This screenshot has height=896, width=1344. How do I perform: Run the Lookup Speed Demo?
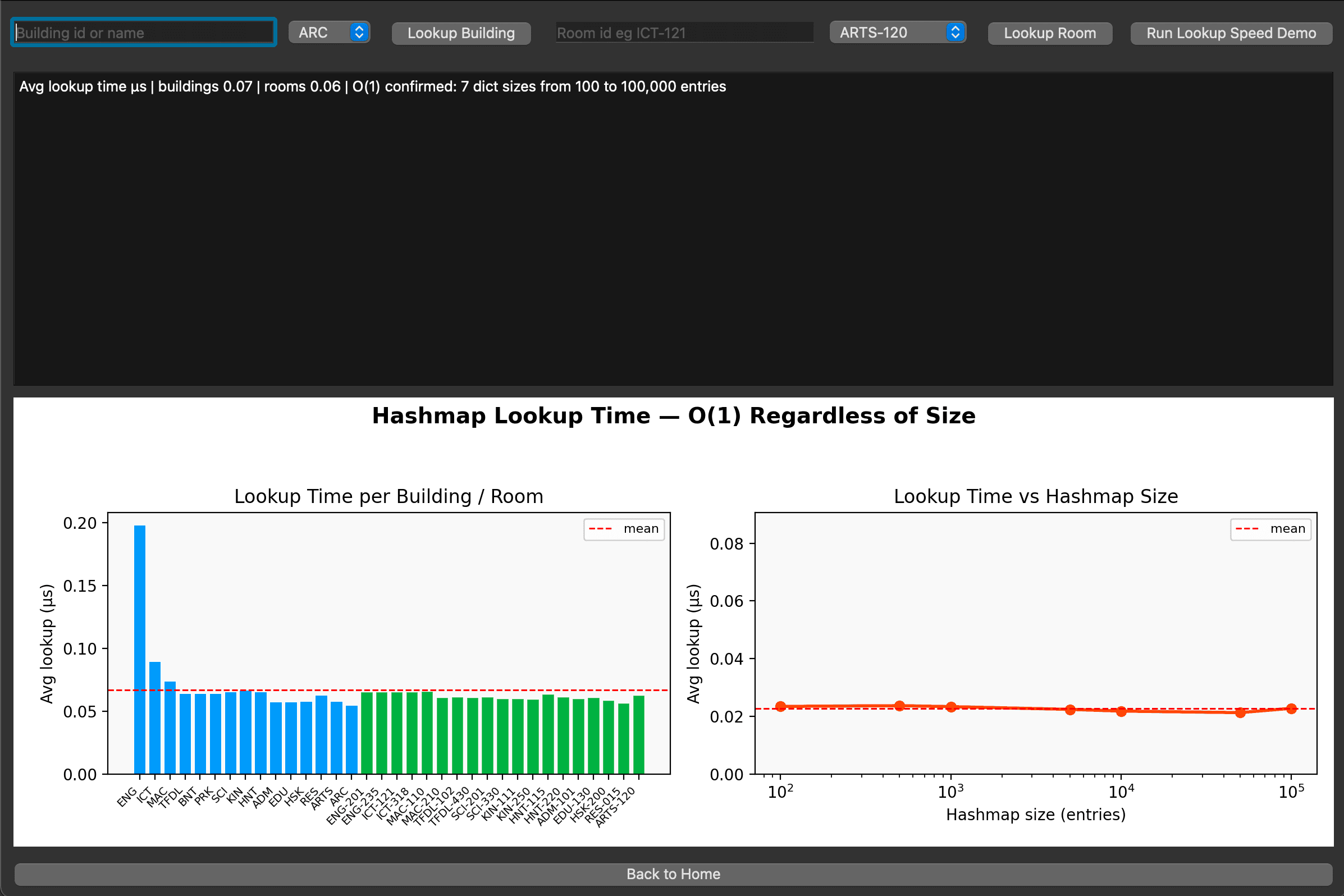pos(1231,33)
